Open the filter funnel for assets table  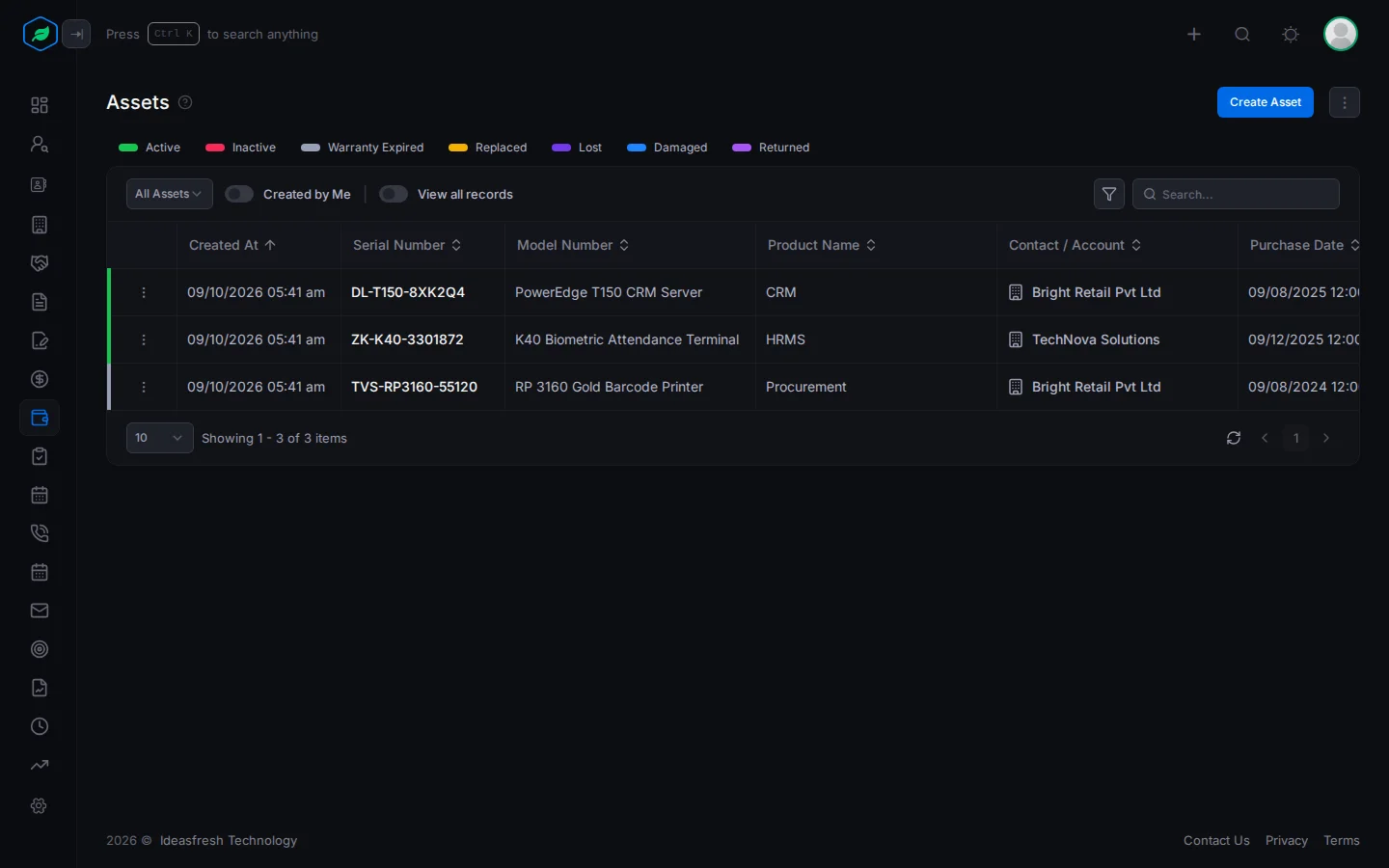[x=1109, y=194]
